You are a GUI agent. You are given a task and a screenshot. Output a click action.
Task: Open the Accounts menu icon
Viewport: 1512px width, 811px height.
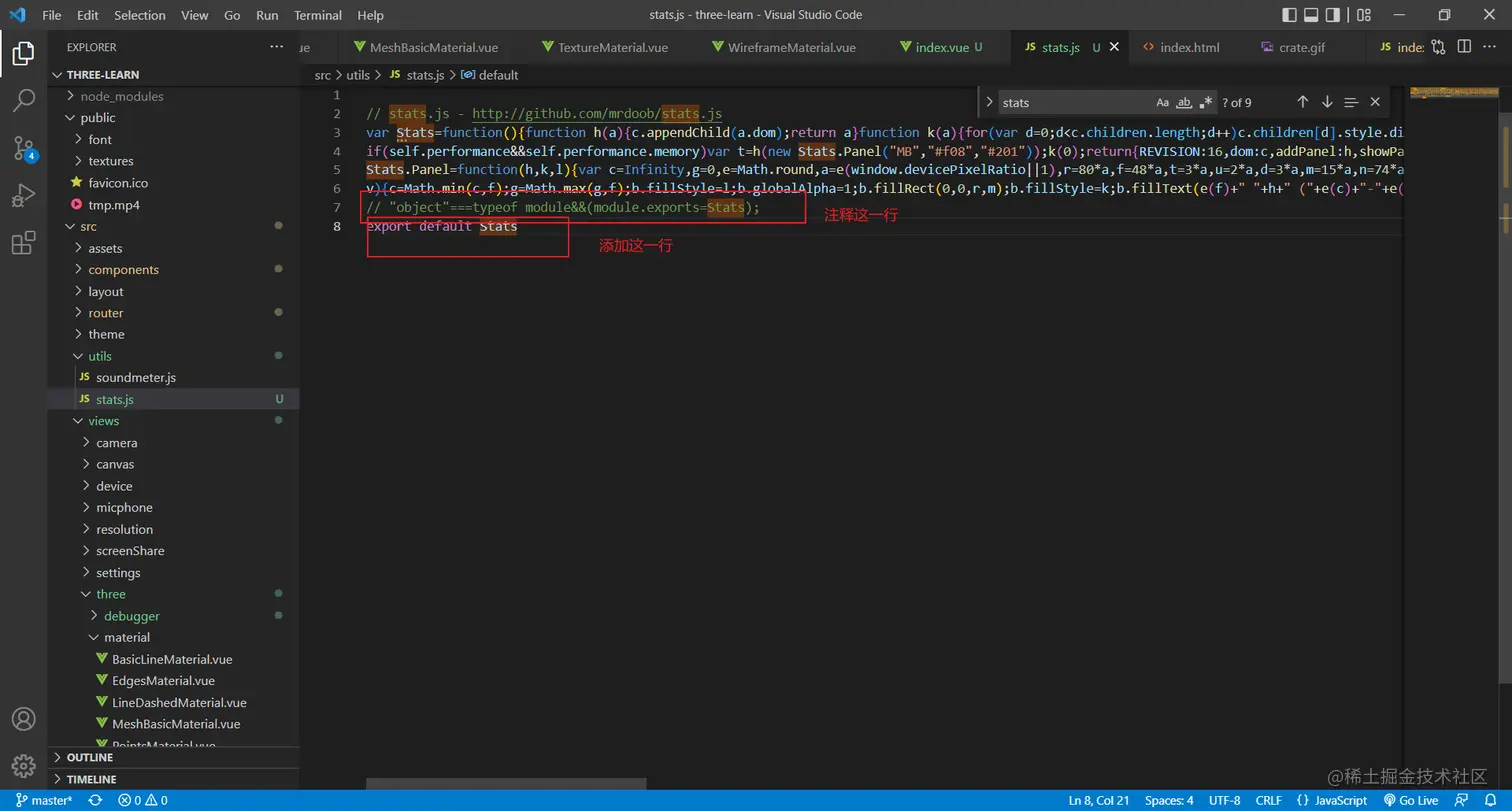pos(23,719)
